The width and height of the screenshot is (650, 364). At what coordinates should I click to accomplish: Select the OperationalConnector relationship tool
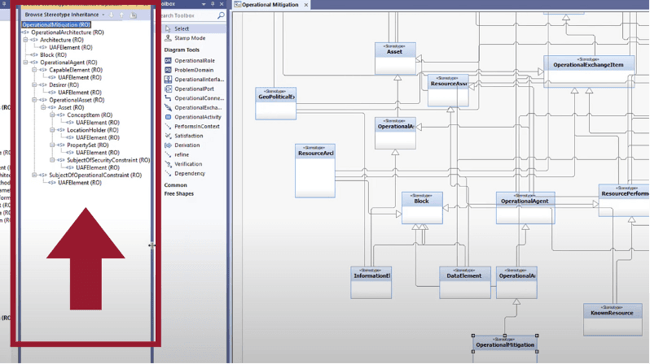194,98
